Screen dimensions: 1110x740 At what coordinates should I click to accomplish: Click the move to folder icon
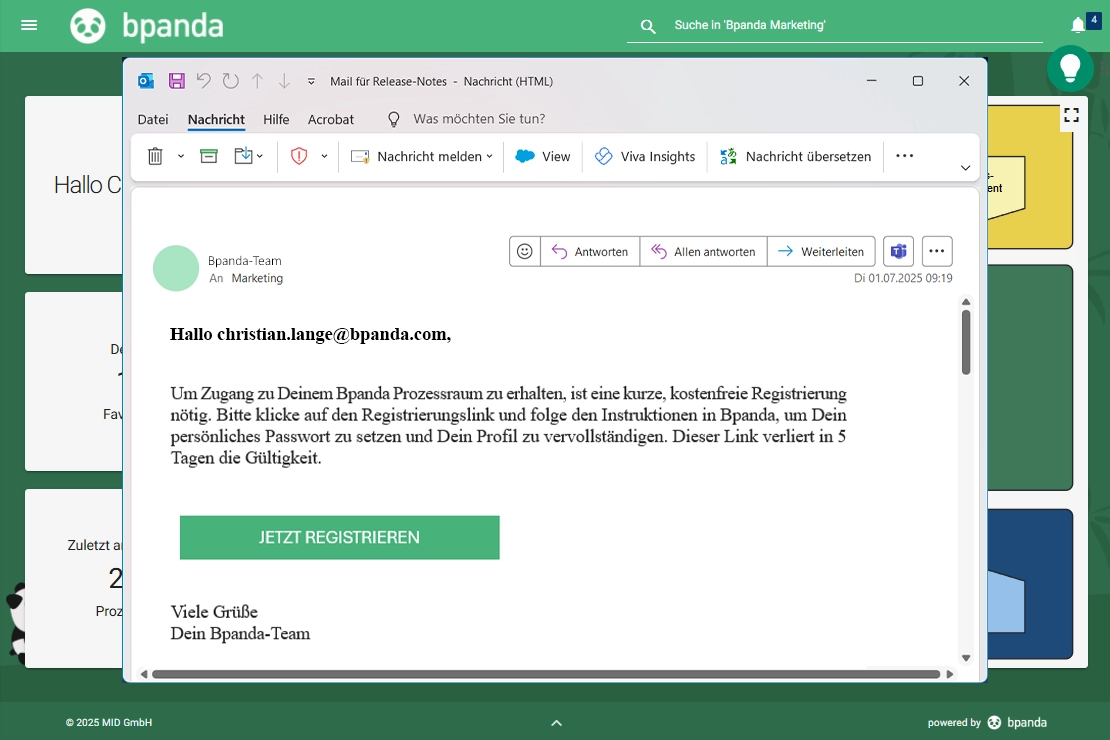click(244, 156)
